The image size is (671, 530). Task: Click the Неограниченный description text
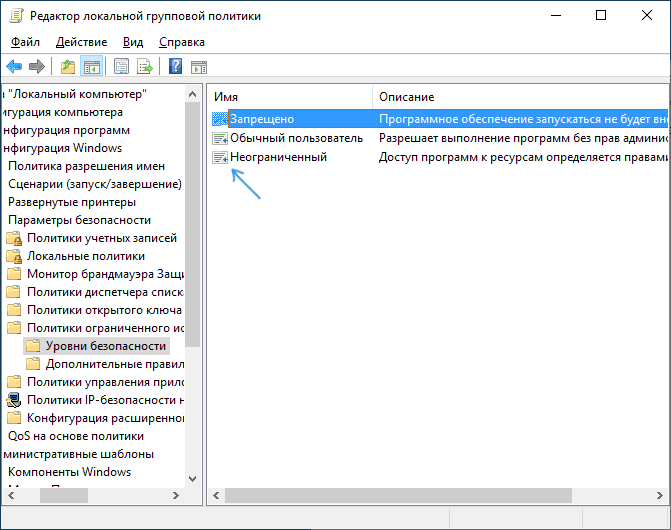[x=523, y=157]
